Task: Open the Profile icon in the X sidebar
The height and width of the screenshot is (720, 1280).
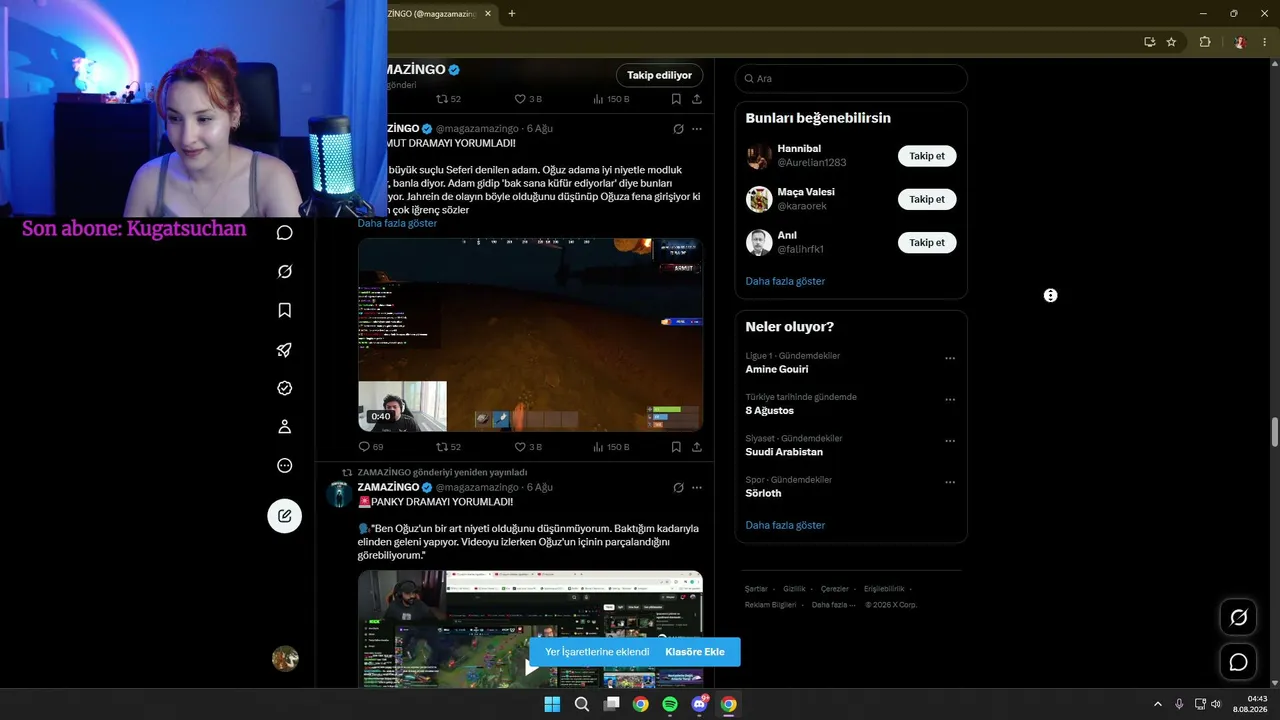Action: click(285, 427)
